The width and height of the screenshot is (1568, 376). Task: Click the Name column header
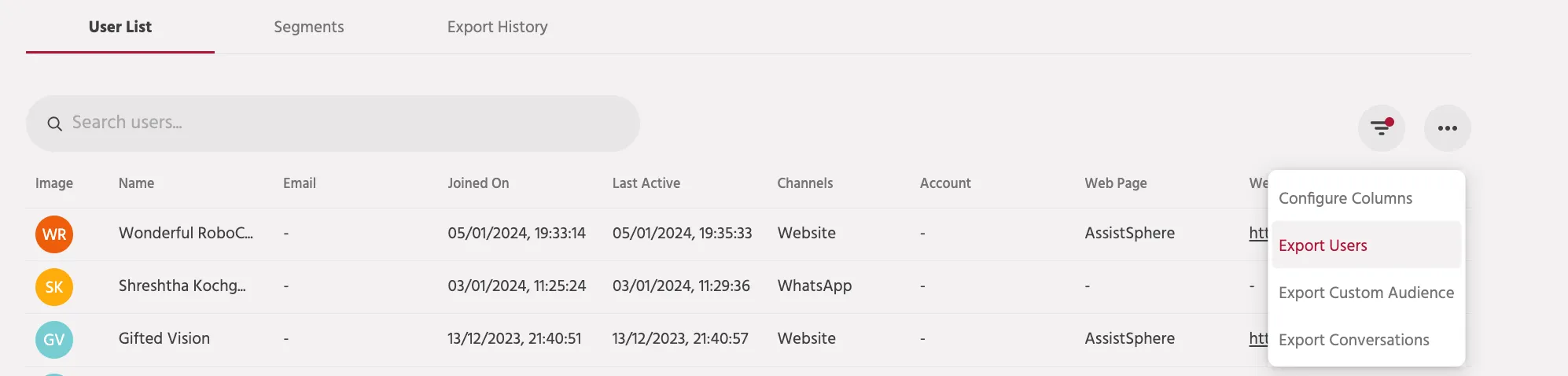pos(136,183)
